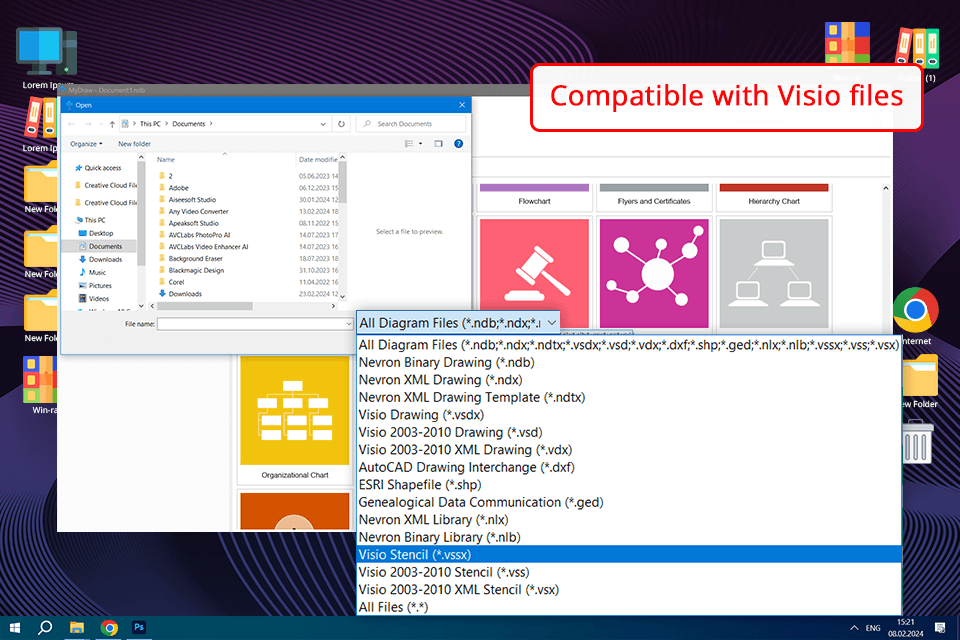This screenshot has width=960, height=640.
Task: Select the Background Eraser folder
Action: 190,258
